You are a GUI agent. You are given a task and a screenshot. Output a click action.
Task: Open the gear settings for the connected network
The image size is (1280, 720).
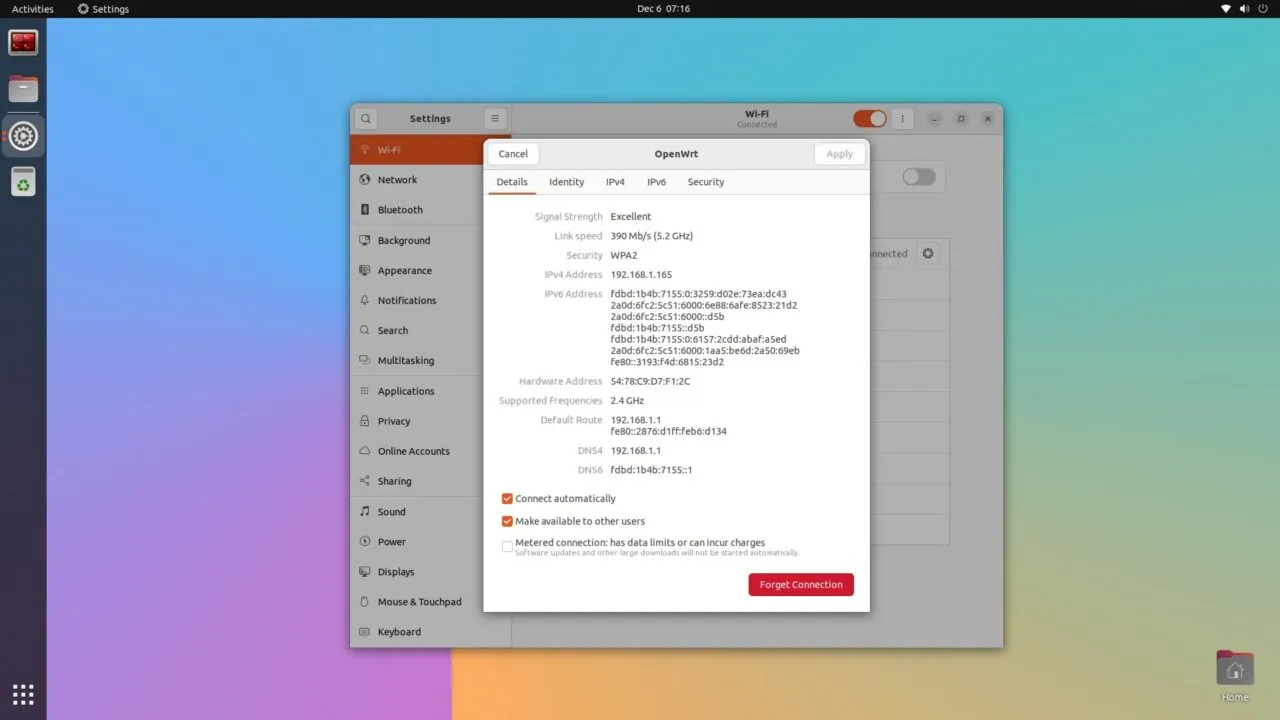tap(927, 253)
